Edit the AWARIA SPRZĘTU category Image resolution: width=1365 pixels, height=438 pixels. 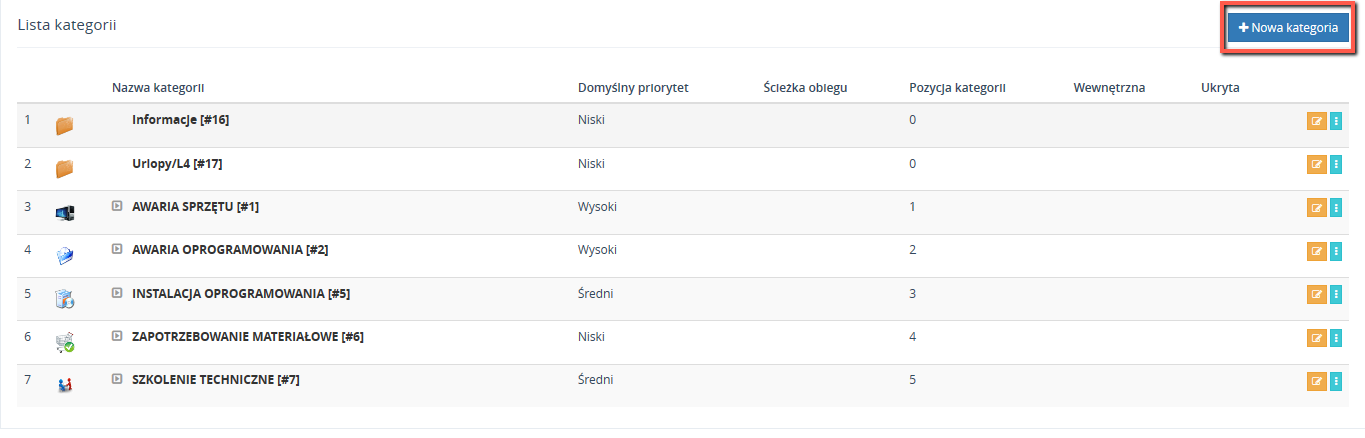(x=1316, y=208)
